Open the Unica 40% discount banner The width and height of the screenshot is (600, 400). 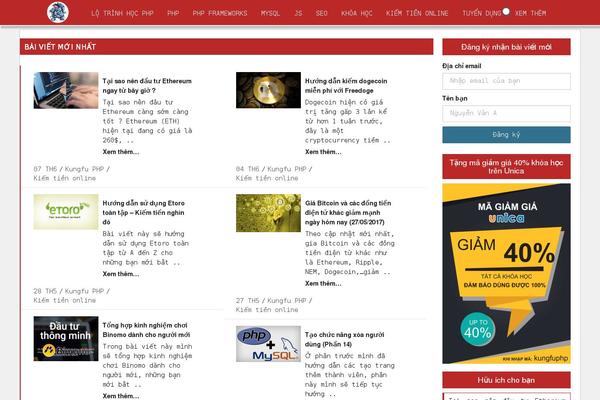[x=506, y=273]
